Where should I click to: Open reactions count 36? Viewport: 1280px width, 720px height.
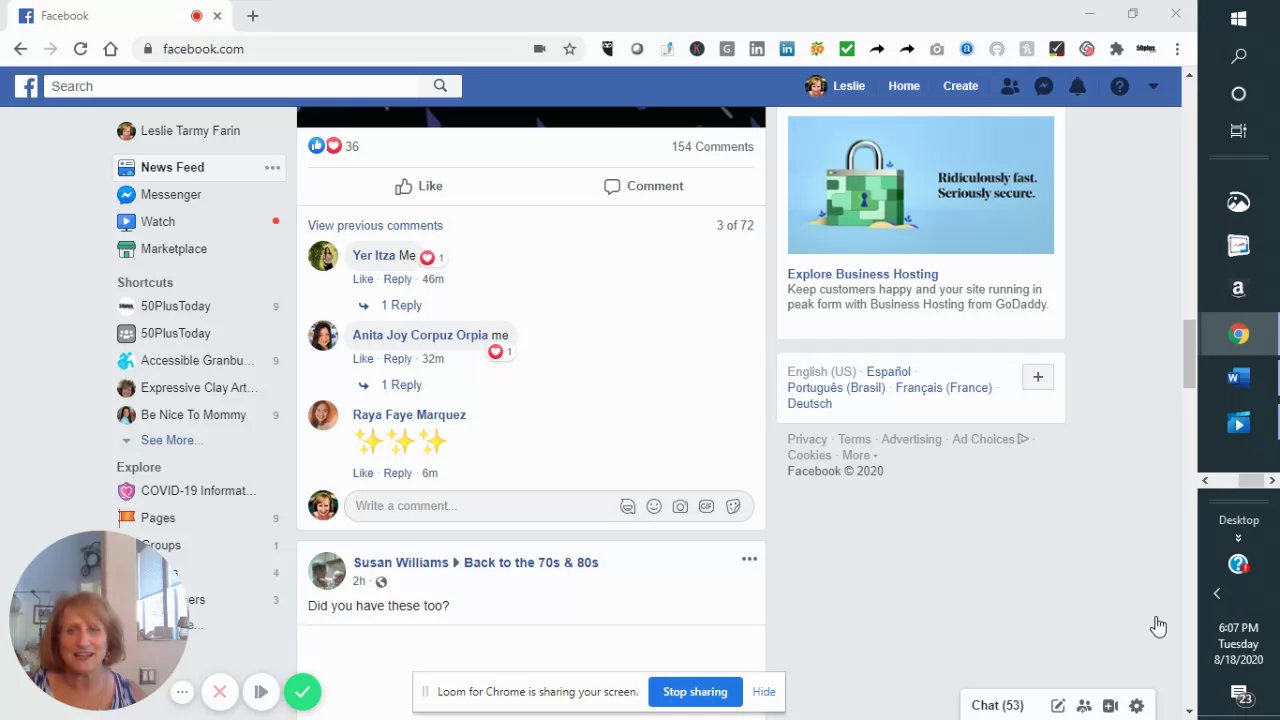[351, 146]
